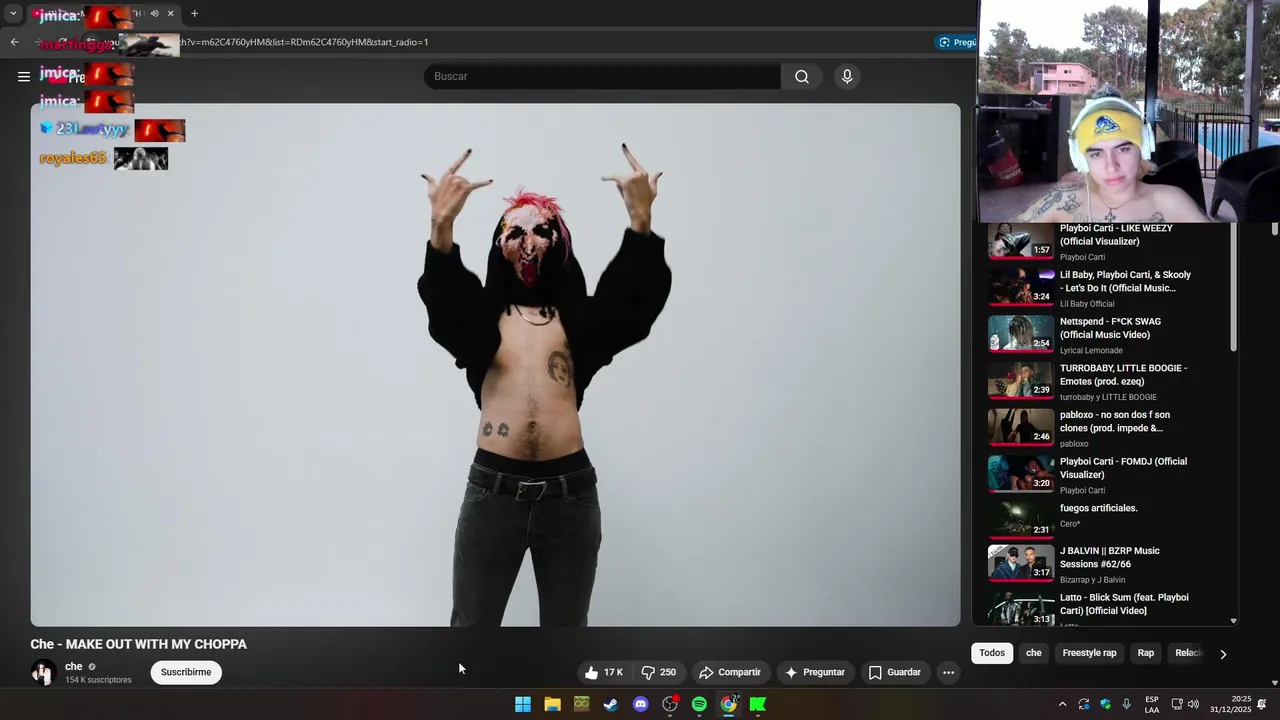The height and width of the screenshot is (720, 1280).
Task: Open Kick green app in taskbar
Action: pyautogui.click(x=758, y=704)
